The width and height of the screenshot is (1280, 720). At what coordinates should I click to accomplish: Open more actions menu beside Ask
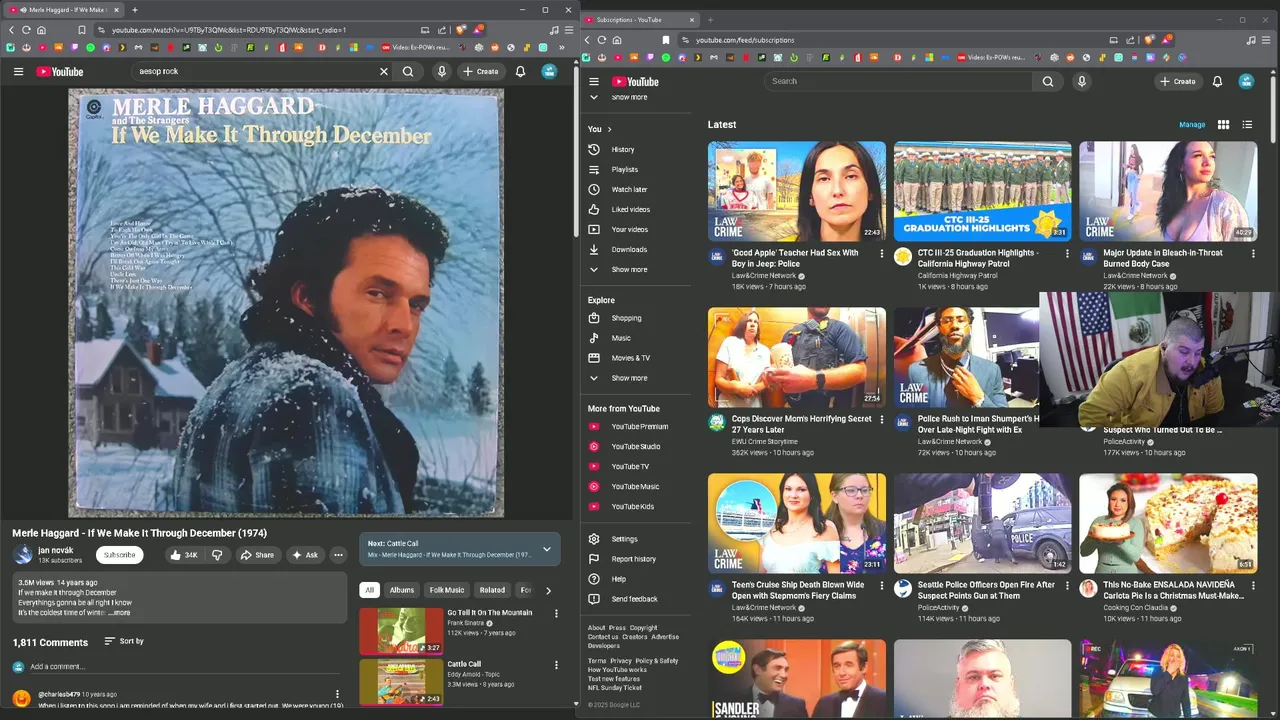click(x=338, y=555)
